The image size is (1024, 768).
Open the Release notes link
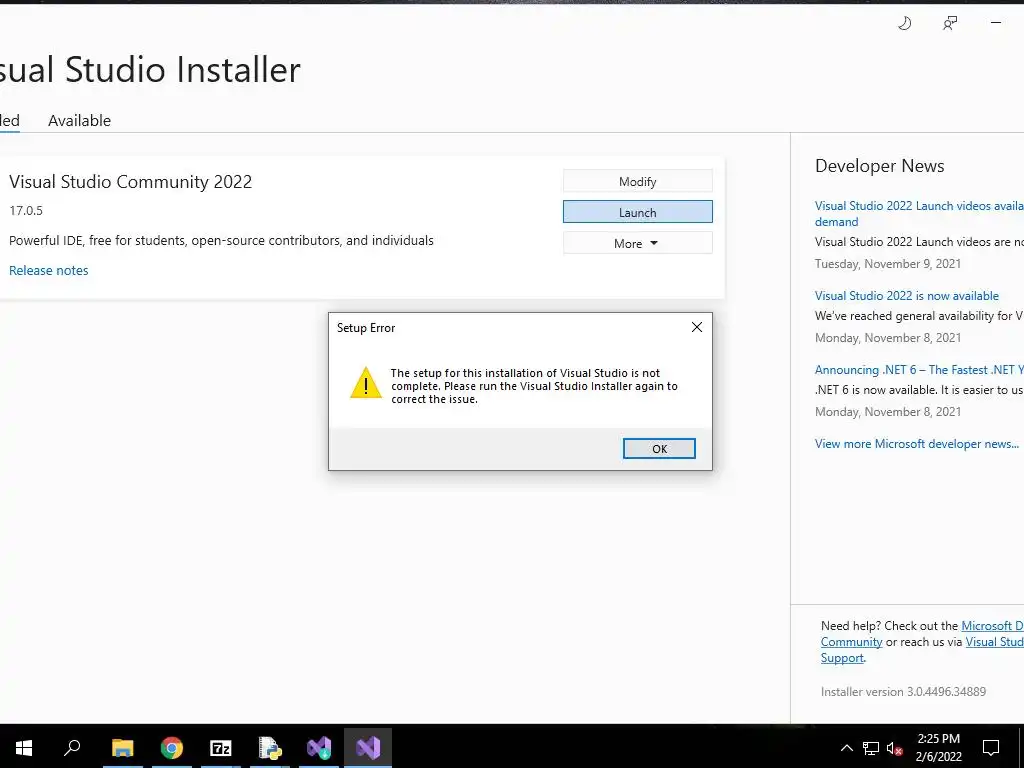coord(48,270)
